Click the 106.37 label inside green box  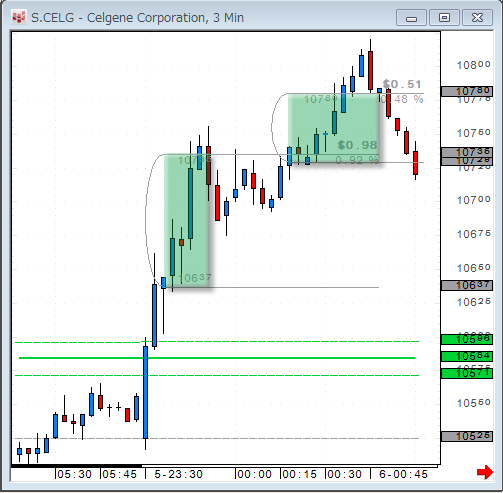coord(195,278)
